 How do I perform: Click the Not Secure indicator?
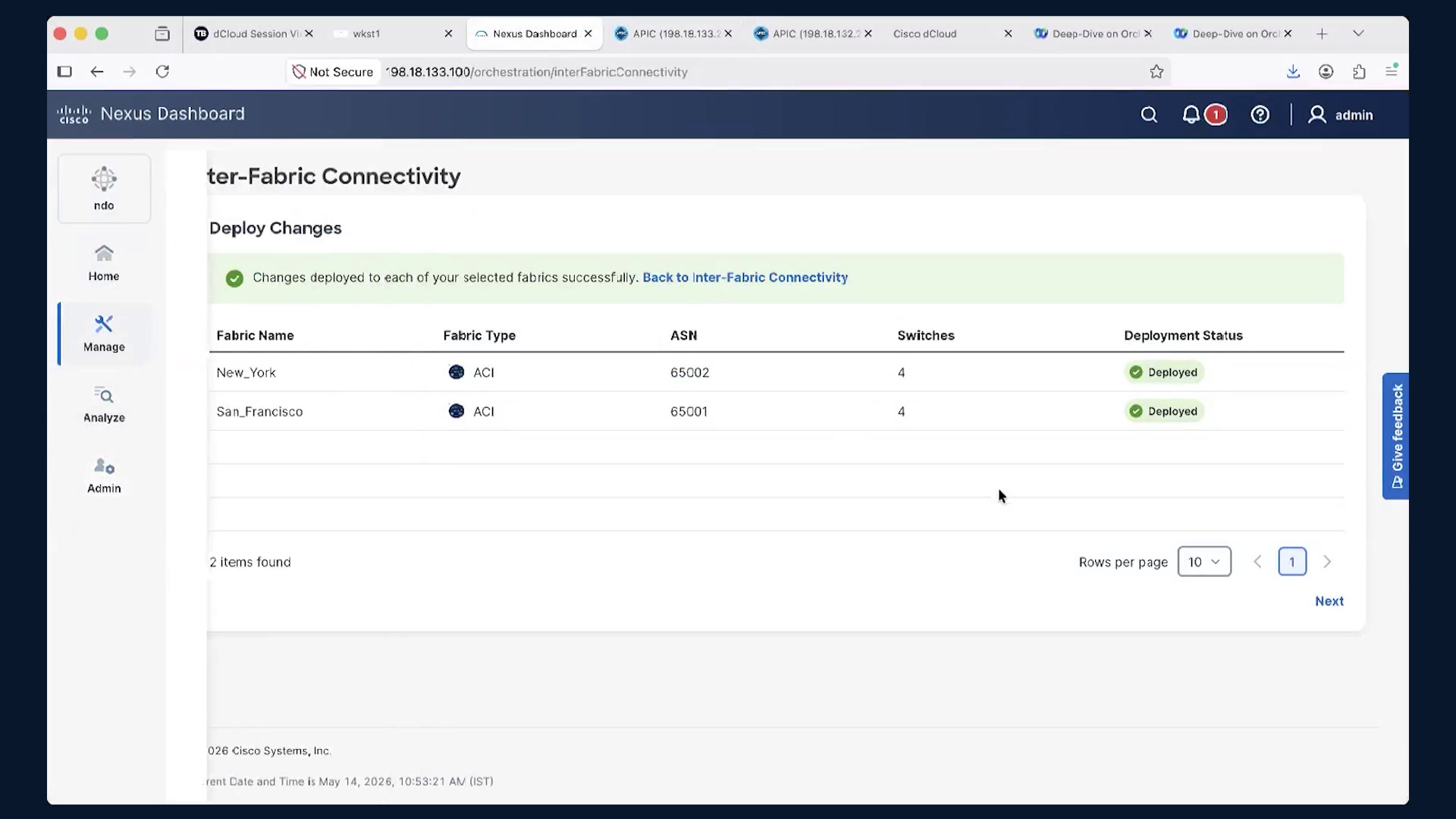point(333,72)
